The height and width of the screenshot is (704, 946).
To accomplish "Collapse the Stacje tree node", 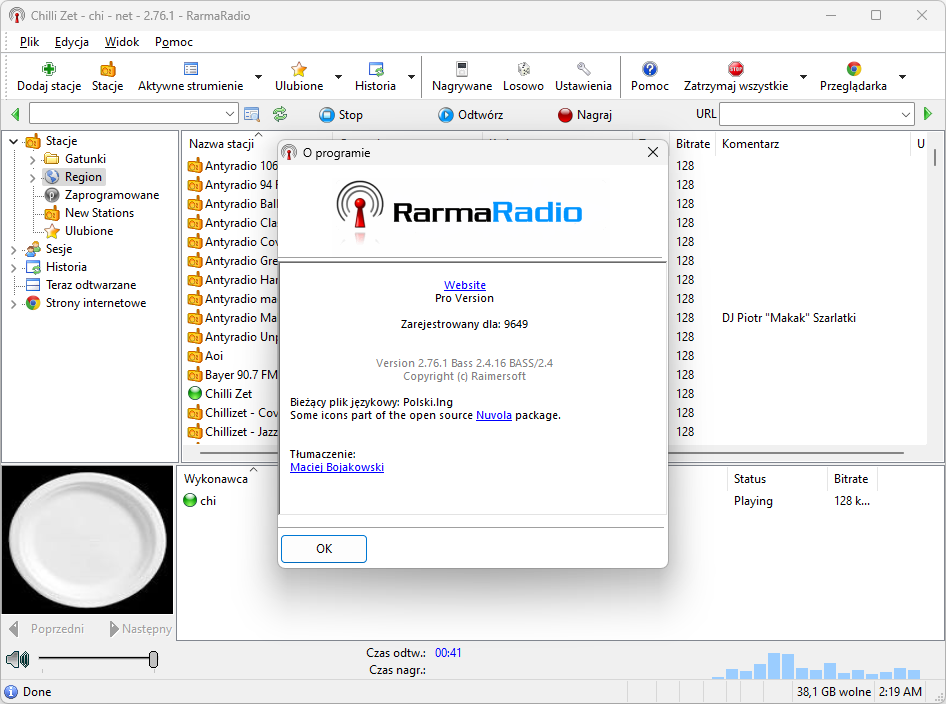I will tap(14, 142).
